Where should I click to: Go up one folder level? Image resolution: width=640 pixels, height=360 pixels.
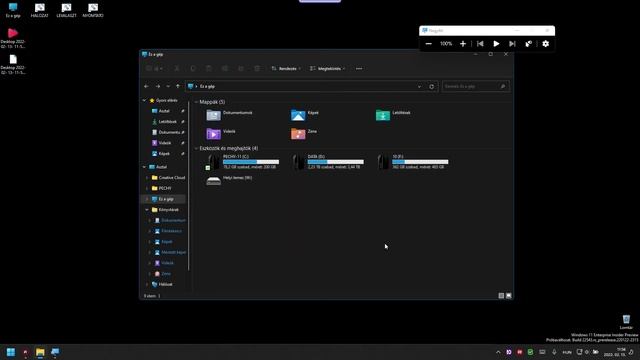coord(178,87)
